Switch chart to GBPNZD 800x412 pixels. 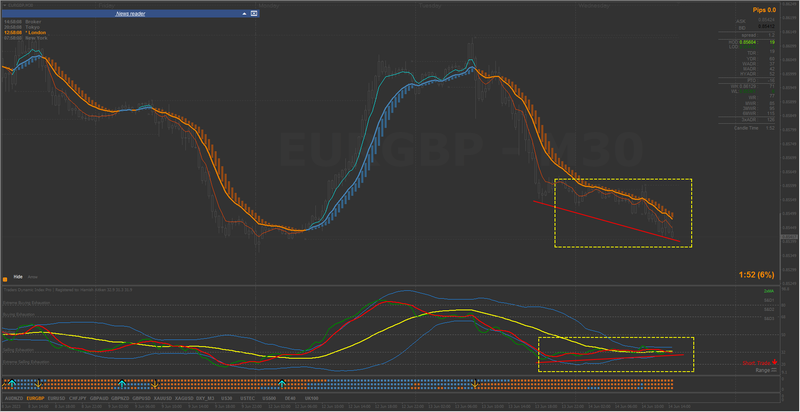[120, 398]
